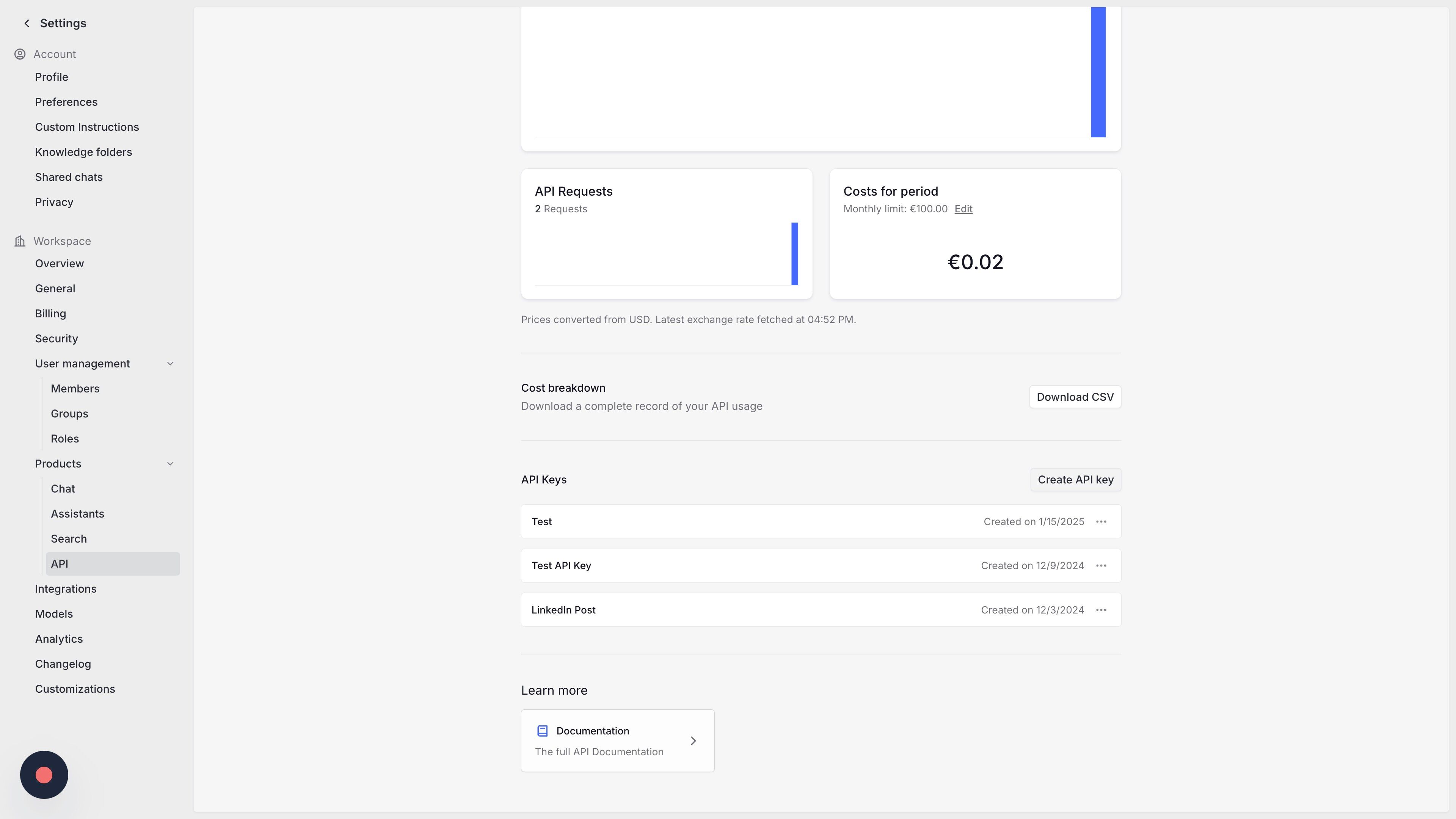Click the Account user icon

pyautogui.click(x=20, y=54)
